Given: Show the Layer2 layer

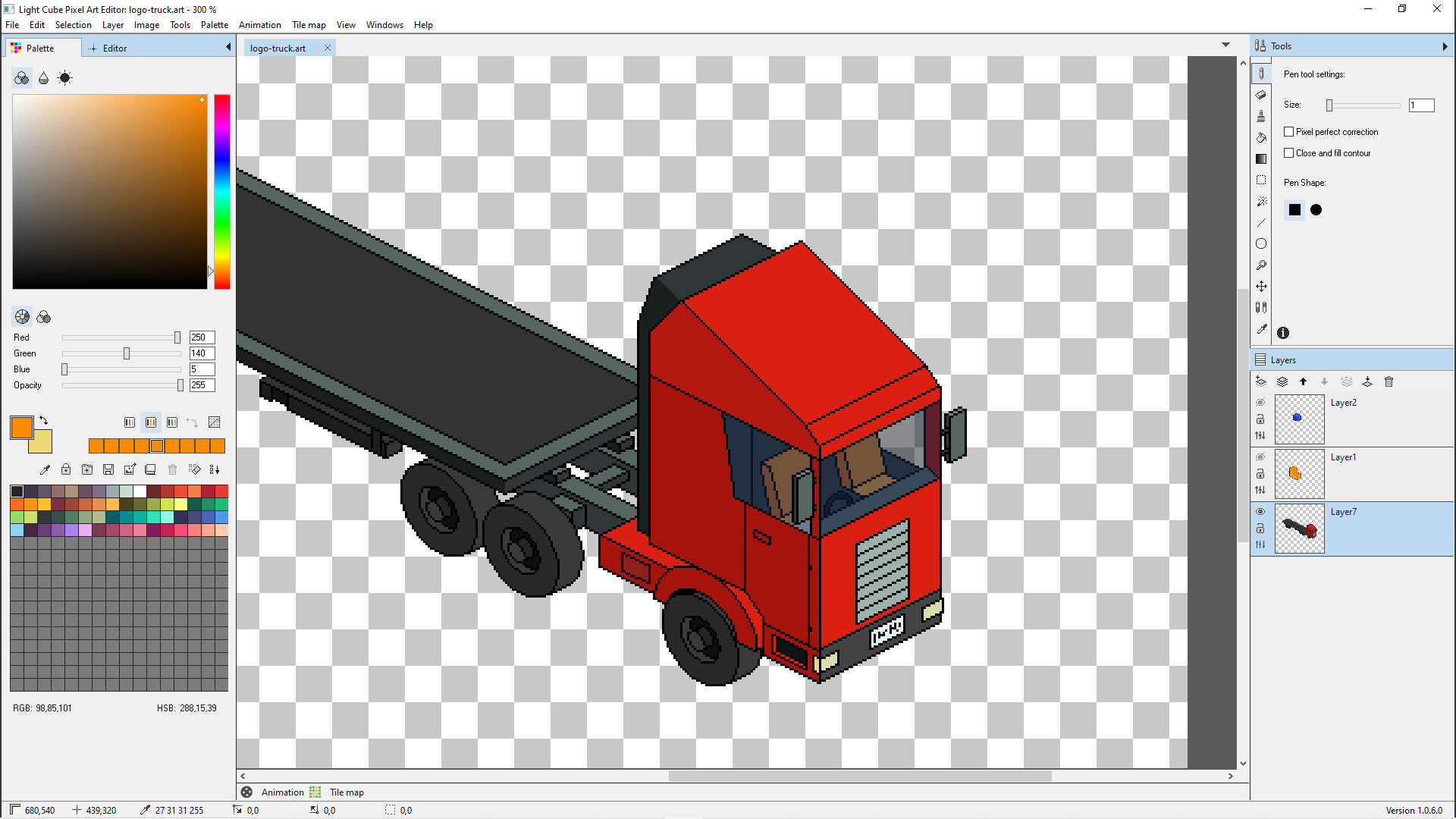Looking at the screenshot, I should point(1260,403).
